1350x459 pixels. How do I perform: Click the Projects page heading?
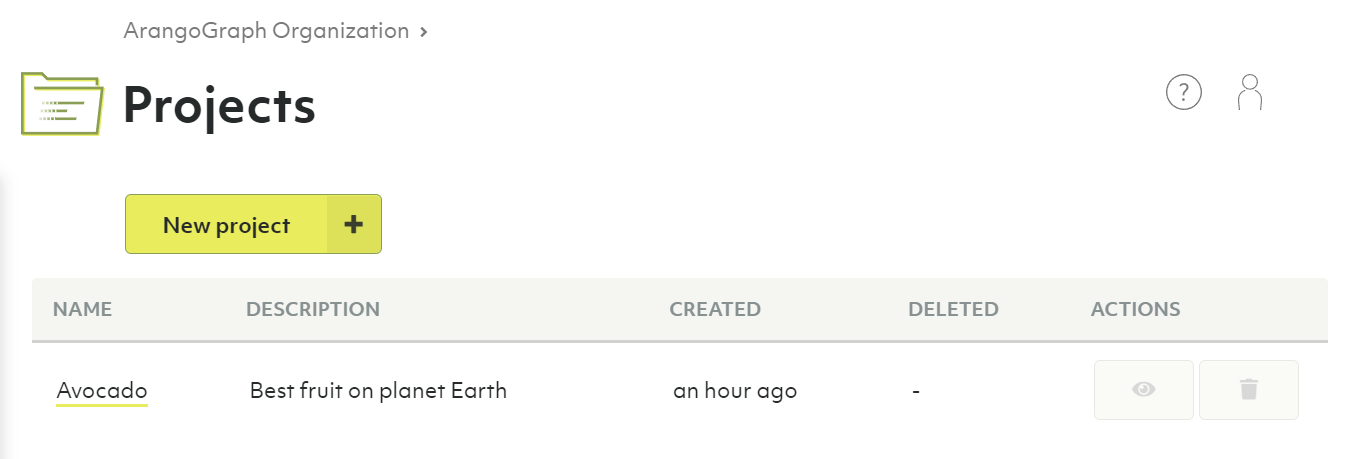[x=219, y=104]
